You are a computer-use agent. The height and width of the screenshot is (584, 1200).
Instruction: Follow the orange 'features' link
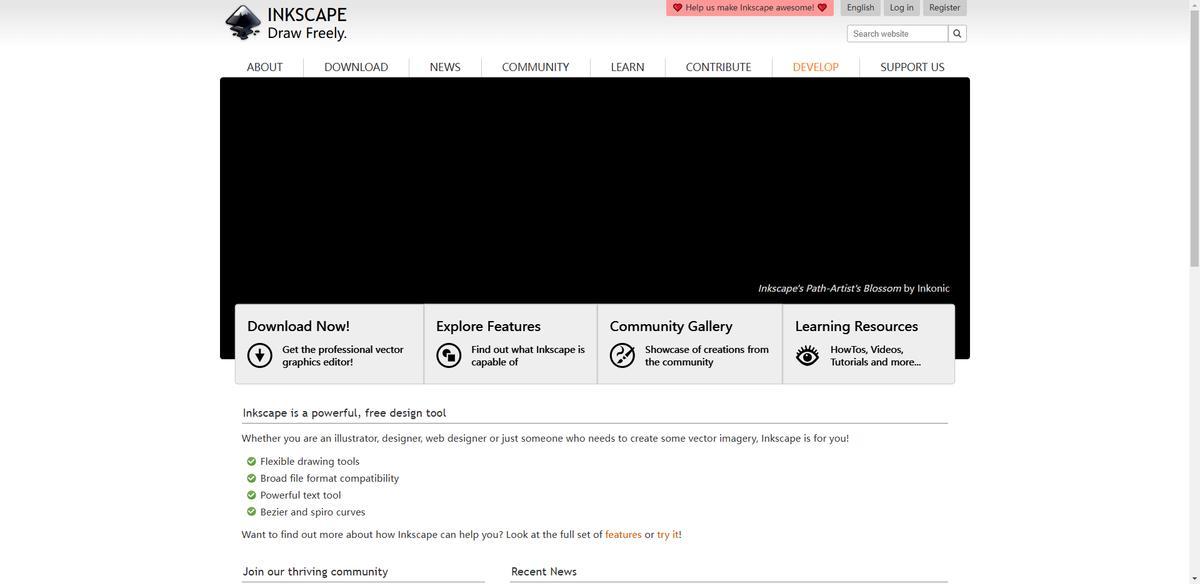click(623, 535)
